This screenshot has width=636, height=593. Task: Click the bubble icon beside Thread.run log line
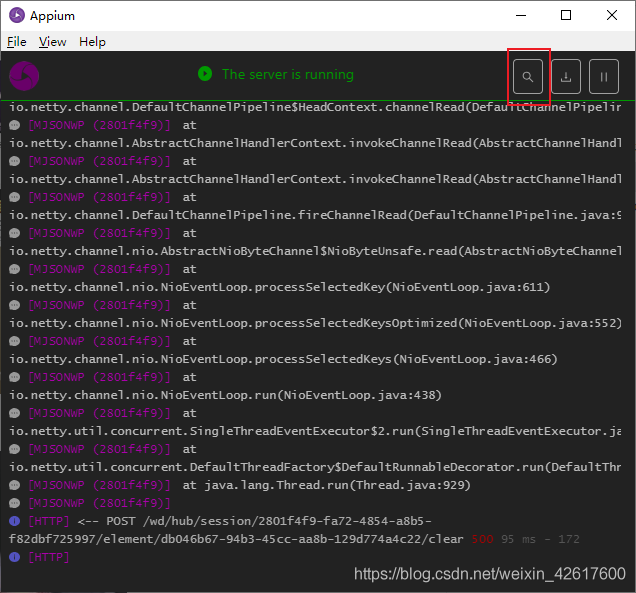click(15, 485)
